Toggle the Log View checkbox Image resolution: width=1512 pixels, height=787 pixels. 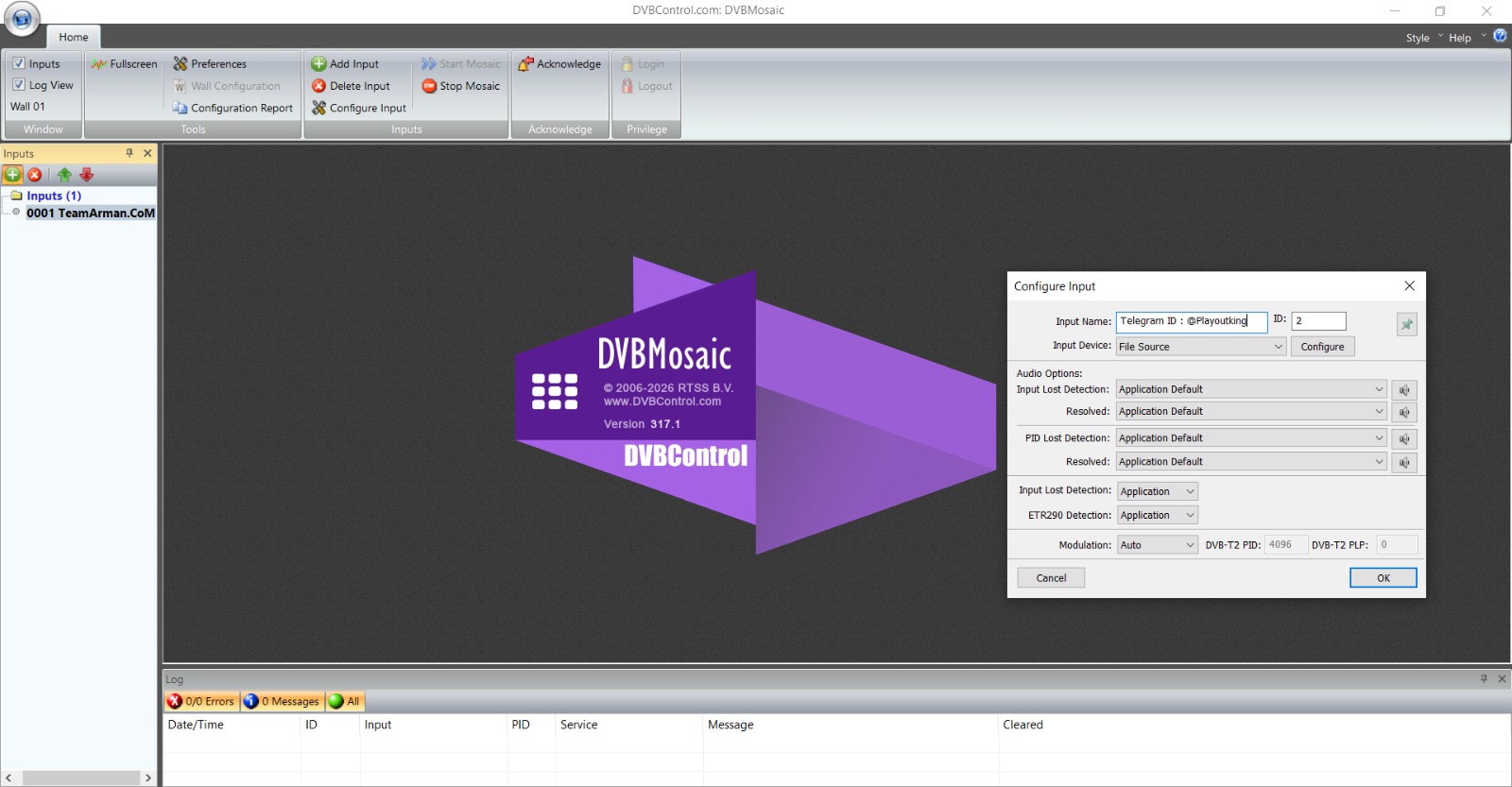point(19,84)
